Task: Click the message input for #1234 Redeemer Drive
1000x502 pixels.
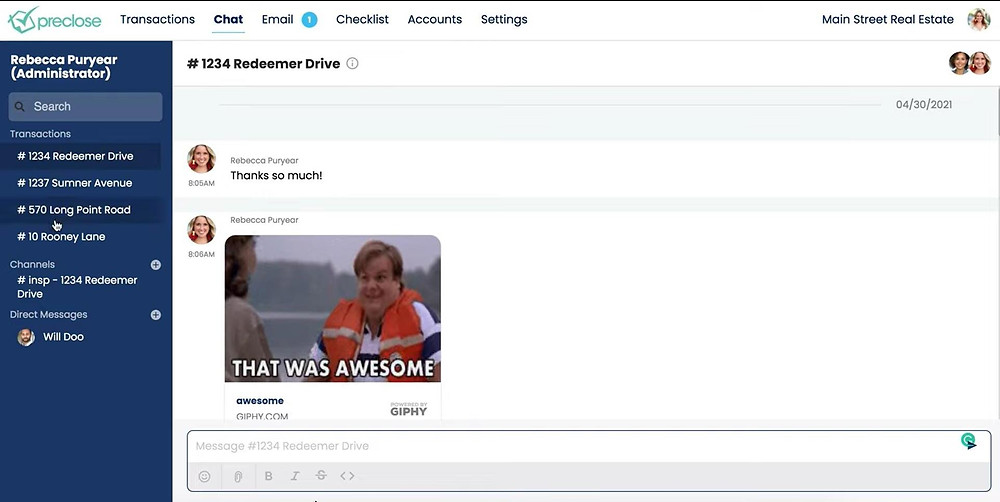Action: click(574, 446)
